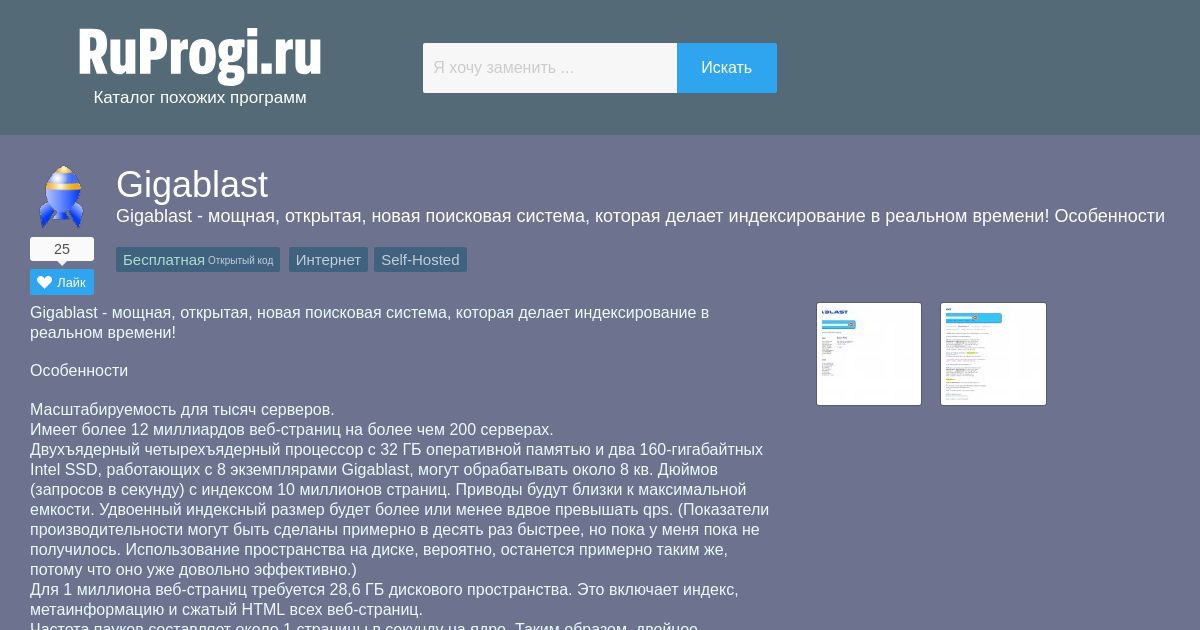The image size is (1200, 630).
Task: Click the line Масштабируемость для тысяч серверов.
Action: (x=182, y=409)
